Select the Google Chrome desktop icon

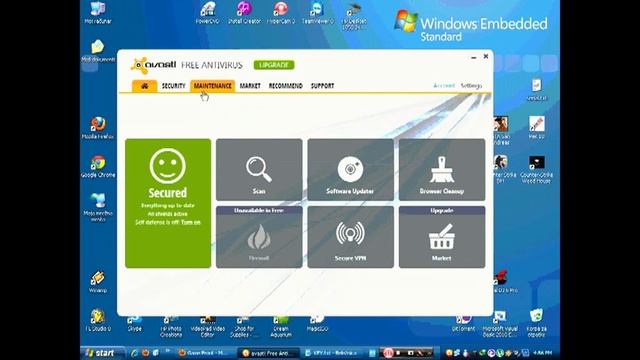pos(98,166)
